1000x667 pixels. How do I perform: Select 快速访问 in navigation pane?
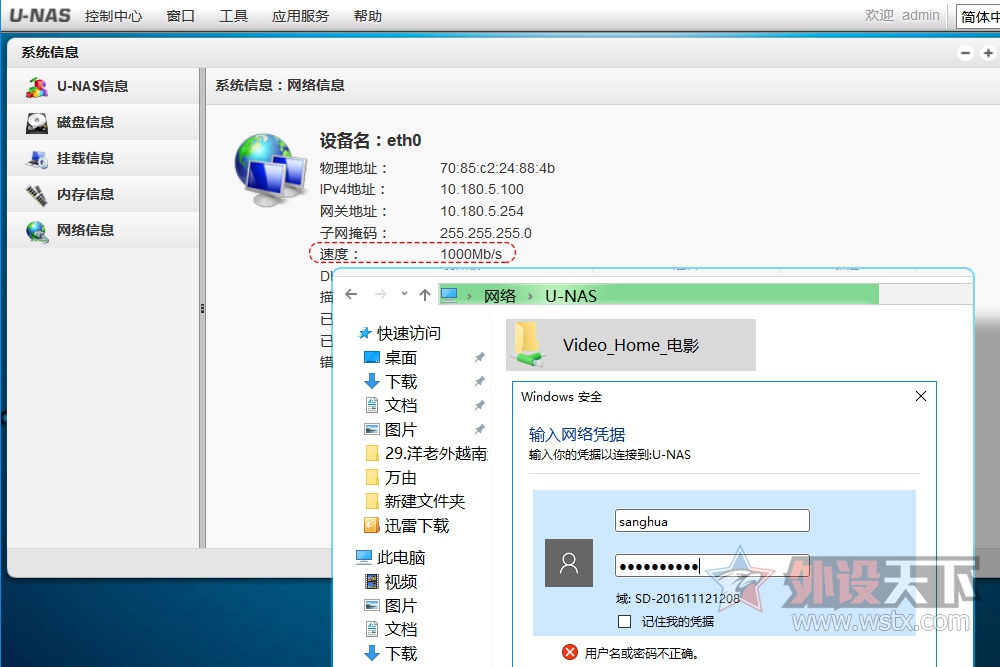click(x=408, y=334)
